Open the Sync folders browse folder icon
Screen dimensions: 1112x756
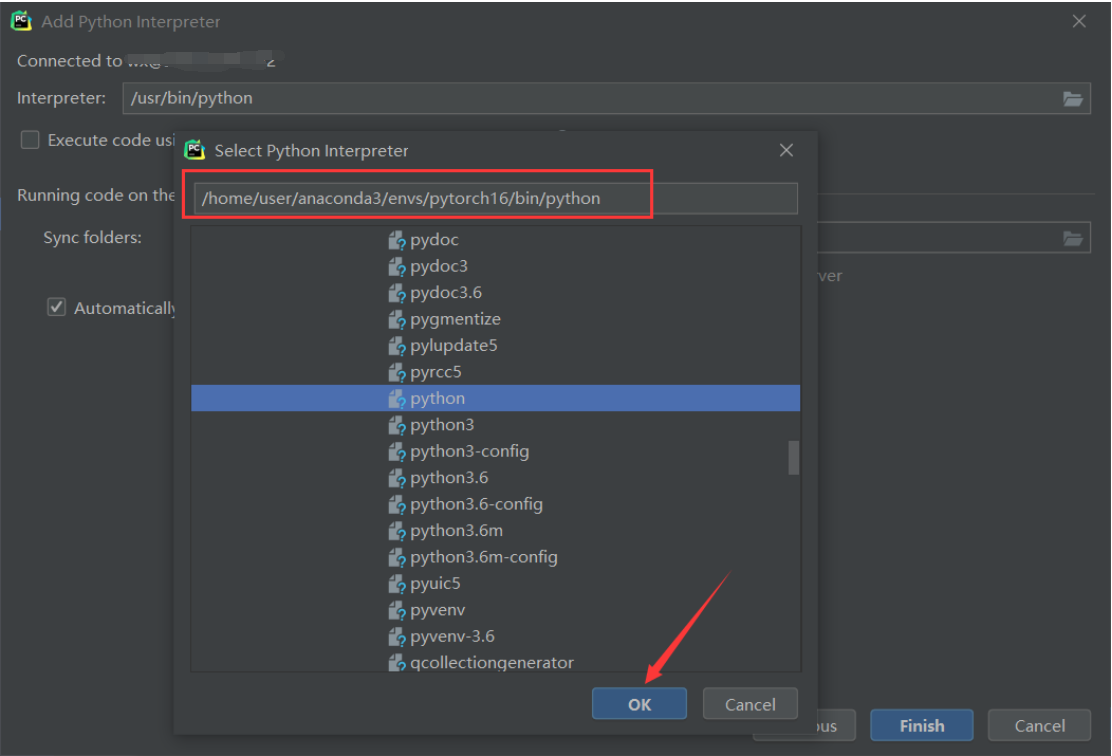click(1072, 238)
